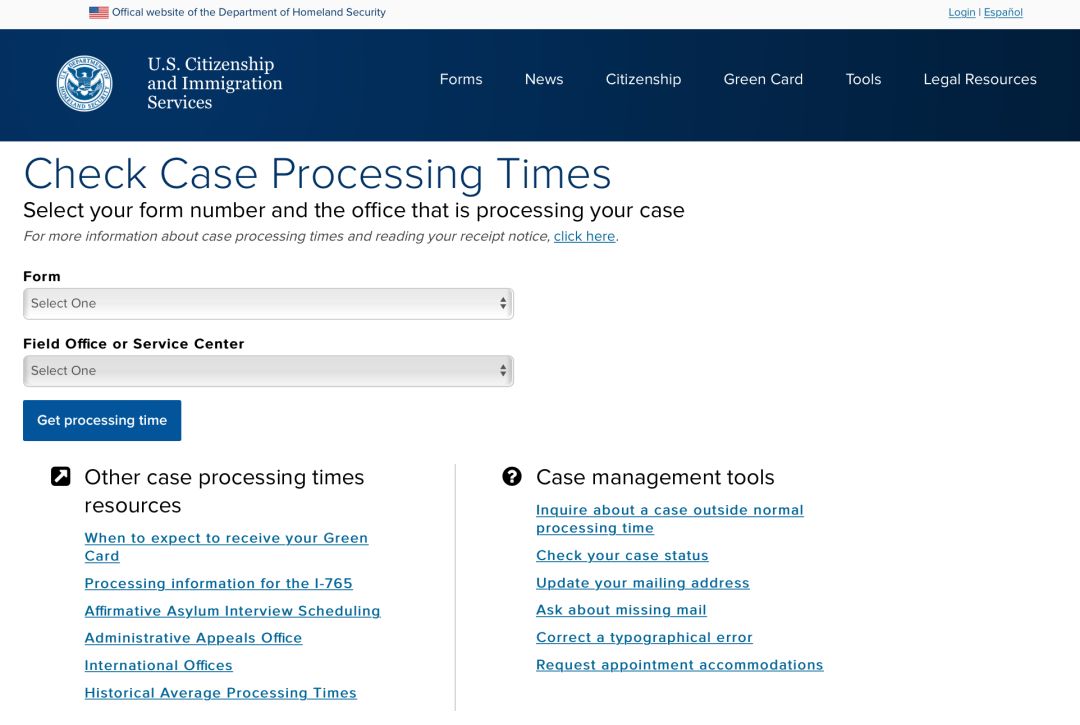Follow the "click here" information link
Screen dimensions: 1080x725
pyautogui.click(x=584, y=237)
